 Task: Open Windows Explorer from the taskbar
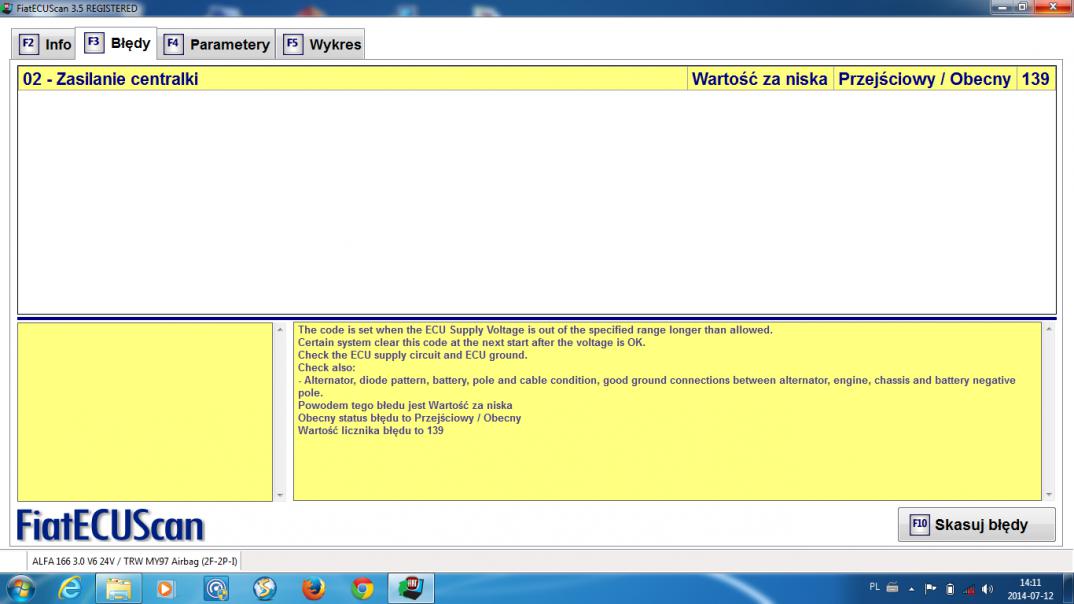118,588
